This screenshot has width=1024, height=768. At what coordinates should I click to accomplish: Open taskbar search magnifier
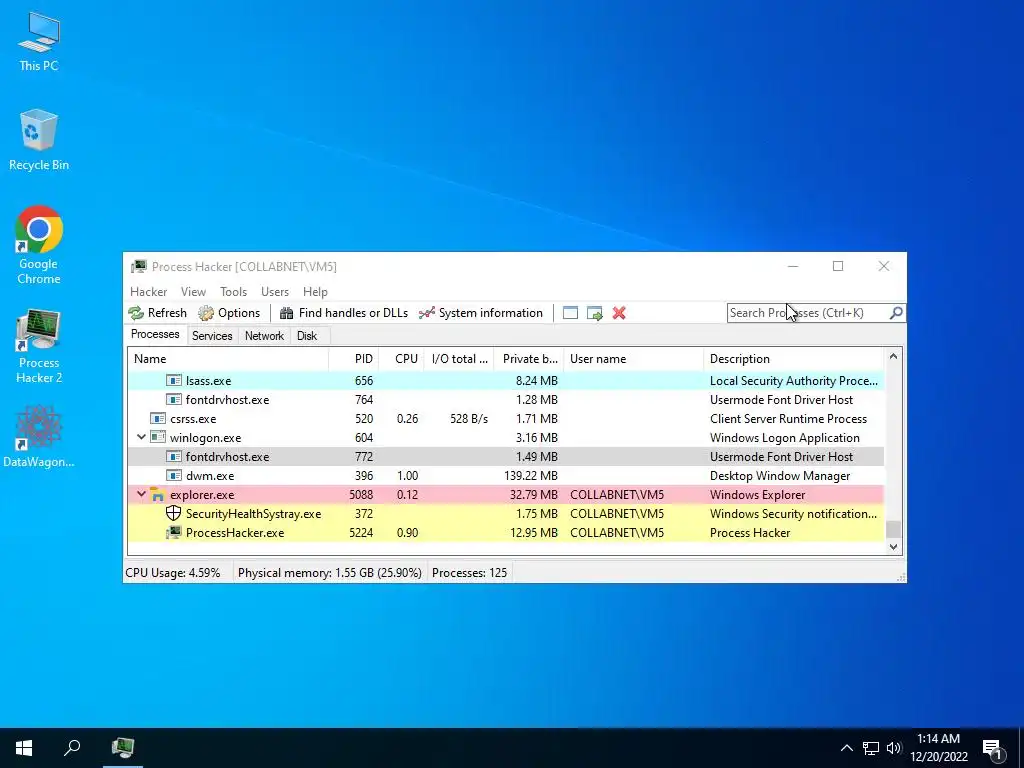72,748
